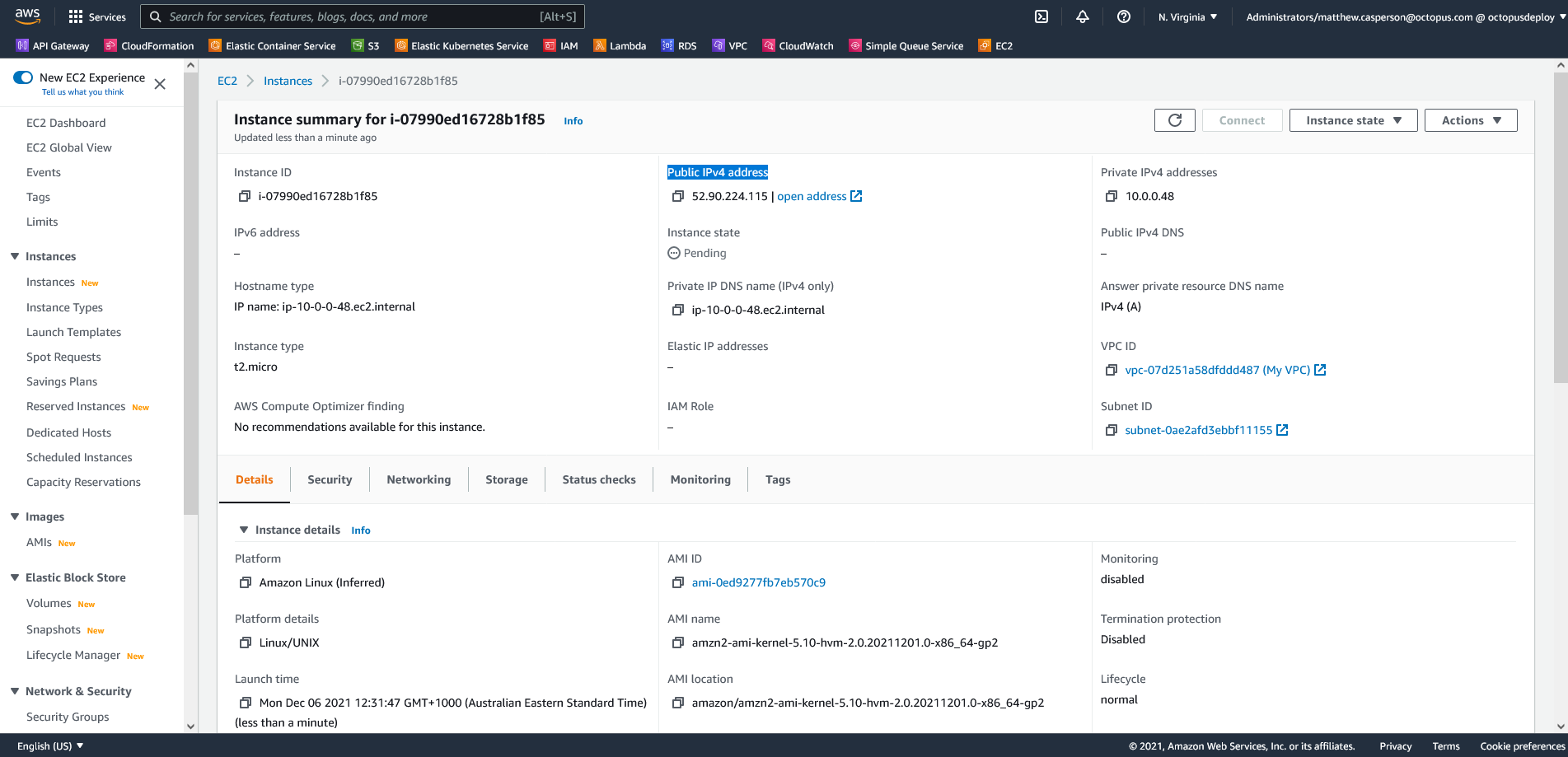Toggle off the New EC2 Experience switch
Image resolution: width=1568 pixels, height=757 pixels.
pos(22,77)
